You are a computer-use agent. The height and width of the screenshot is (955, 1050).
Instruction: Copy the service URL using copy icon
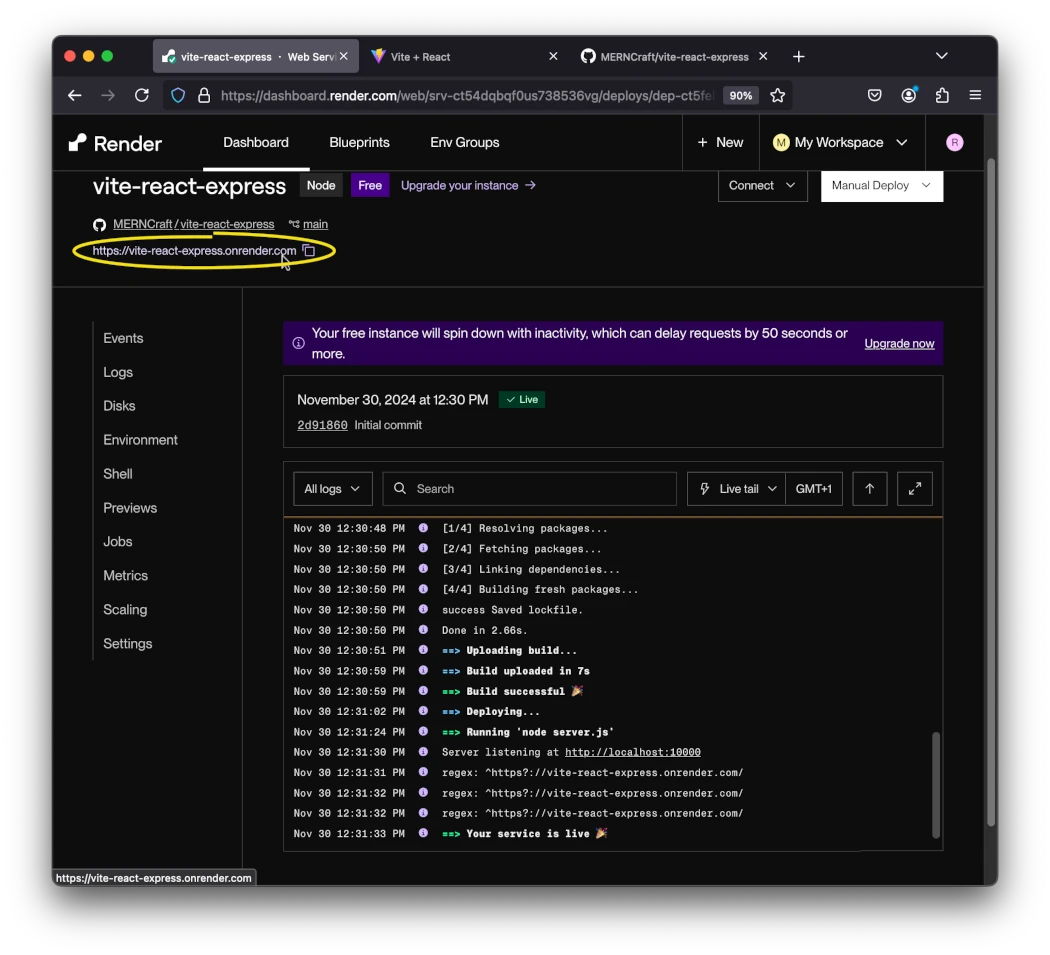click(x=310, y=251)
